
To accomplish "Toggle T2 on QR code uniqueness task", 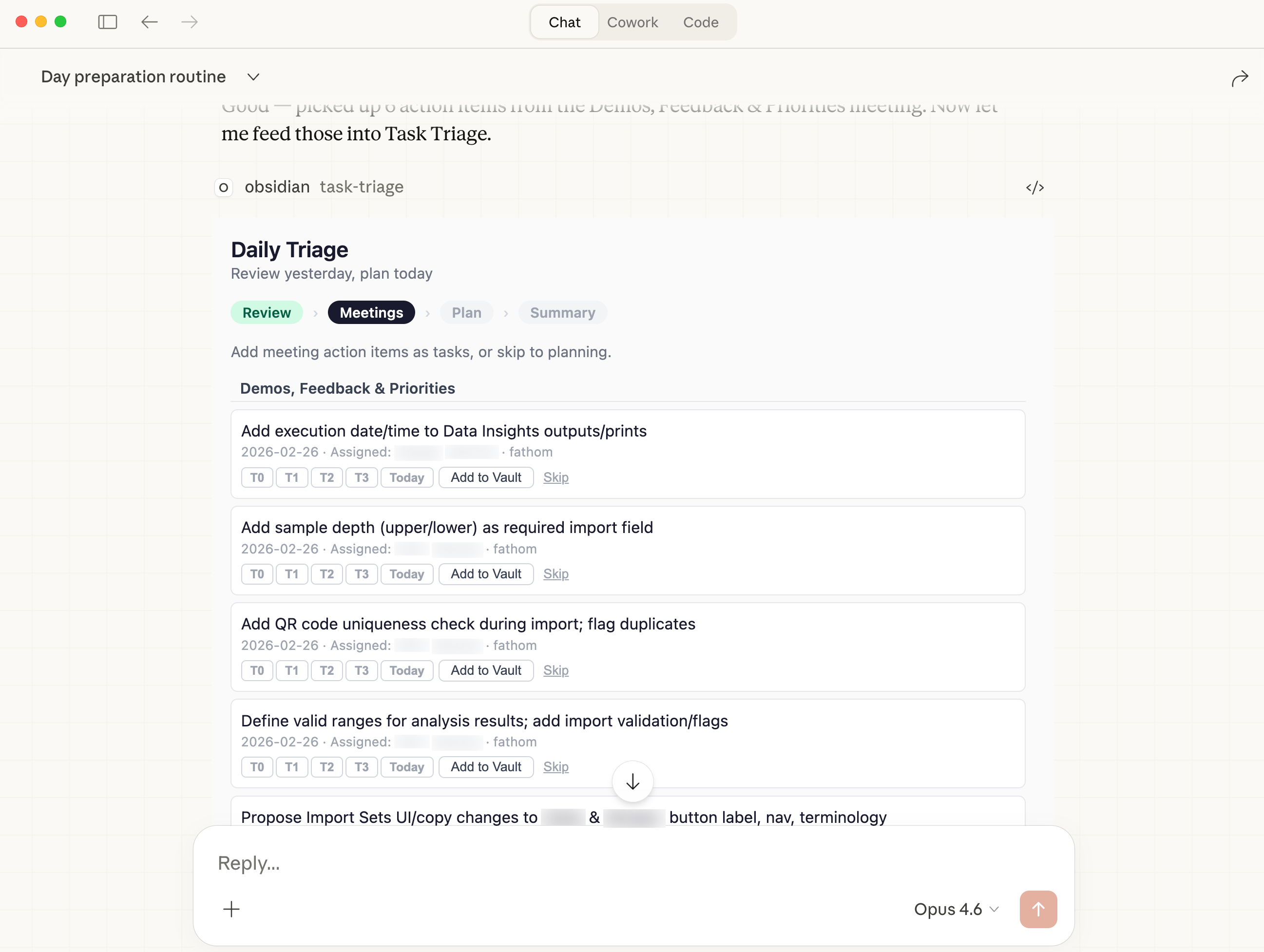I will coord(326,670).
